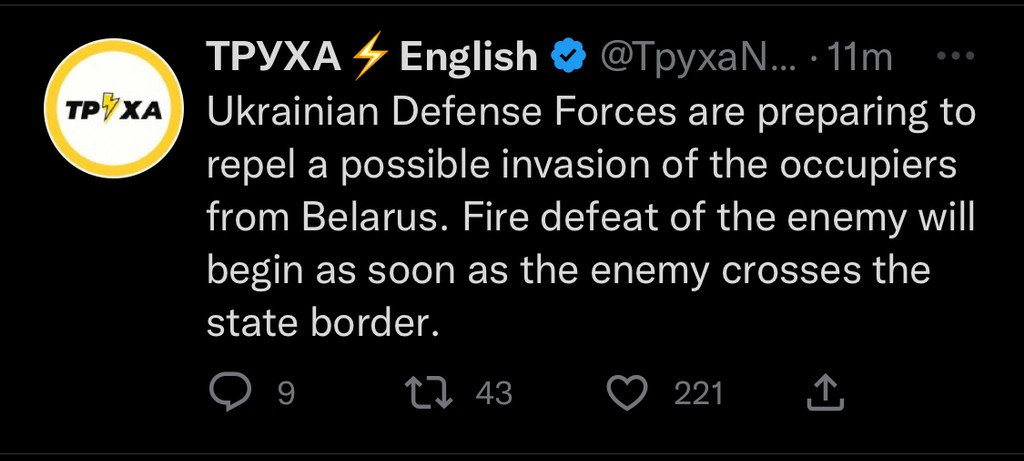The width and height of the screenshot is (1024, 461).
Task: Click the reply speech bubble icon
Action: pyautogui.click(x=231, y=393)
